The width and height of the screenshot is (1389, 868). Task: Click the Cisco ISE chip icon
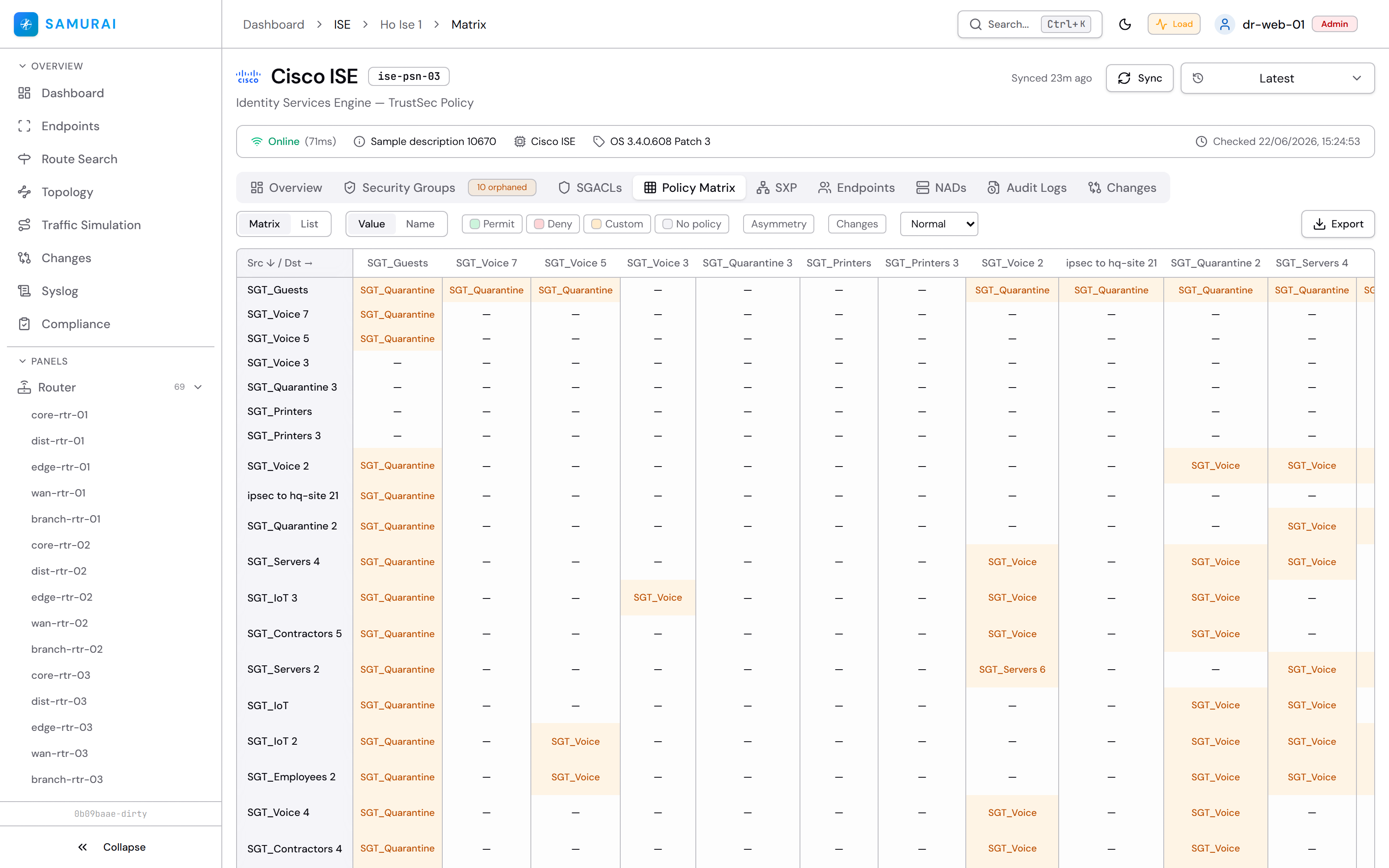(520, 141)
